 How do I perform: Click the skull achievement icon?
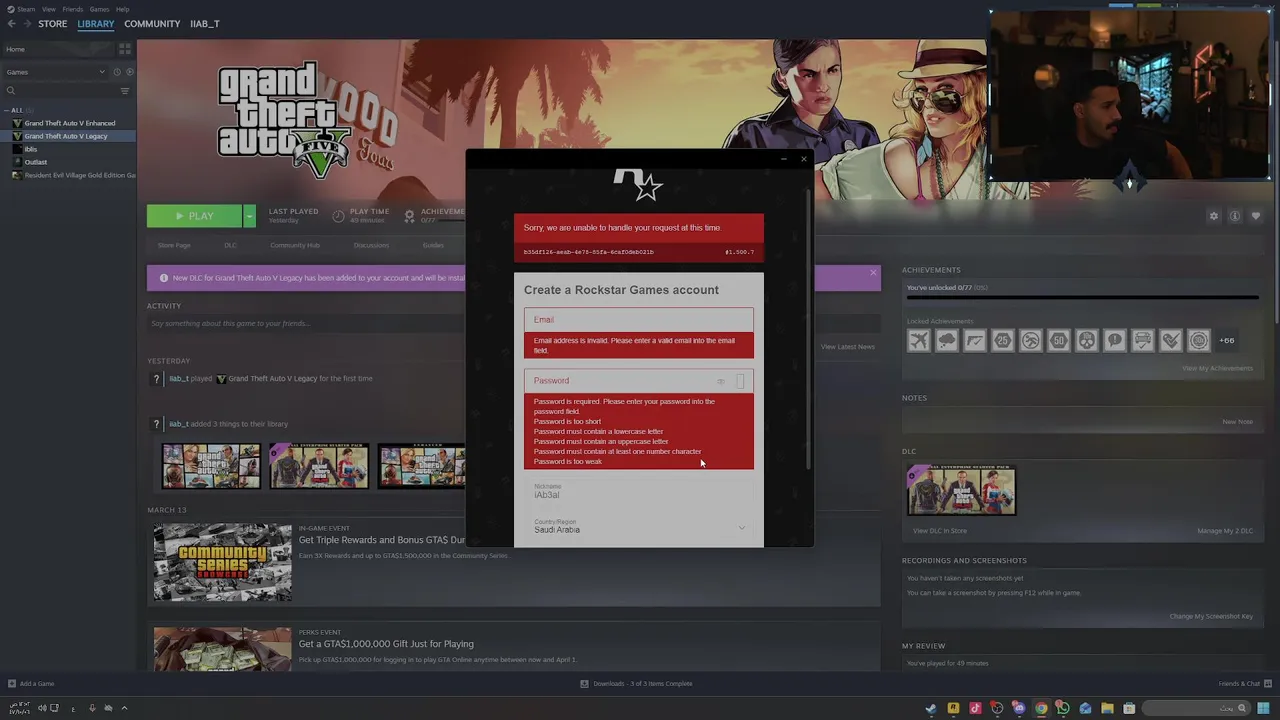(x=1087, y=340)
